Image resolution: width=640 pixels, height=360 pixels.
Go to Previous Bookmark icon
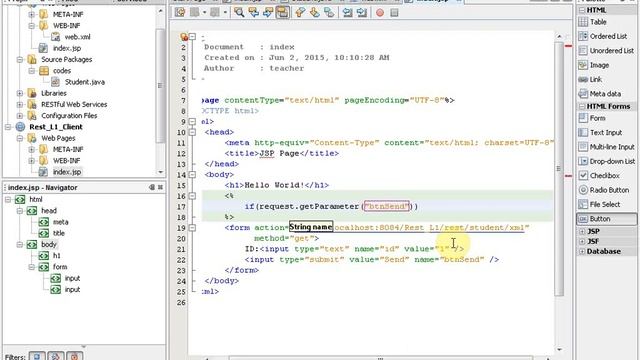click(x=300, y=13)
